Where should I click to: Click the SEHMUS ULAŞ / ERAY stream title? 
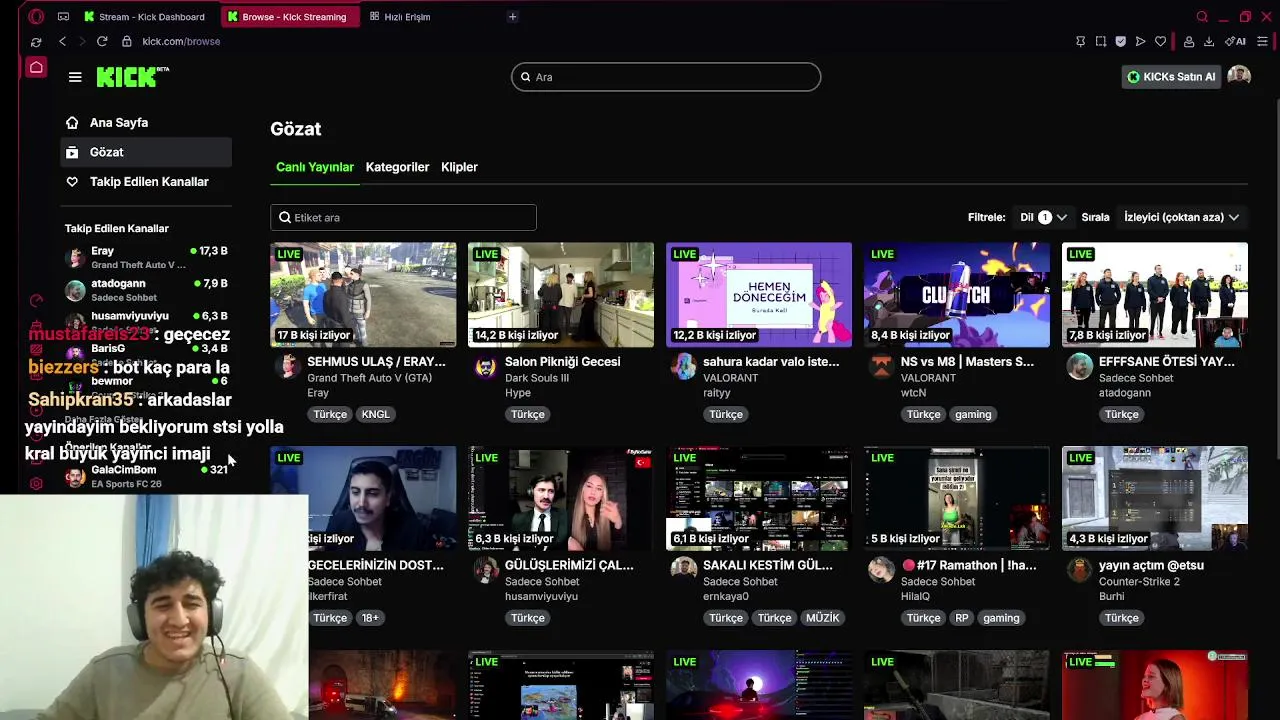[376, 362]
